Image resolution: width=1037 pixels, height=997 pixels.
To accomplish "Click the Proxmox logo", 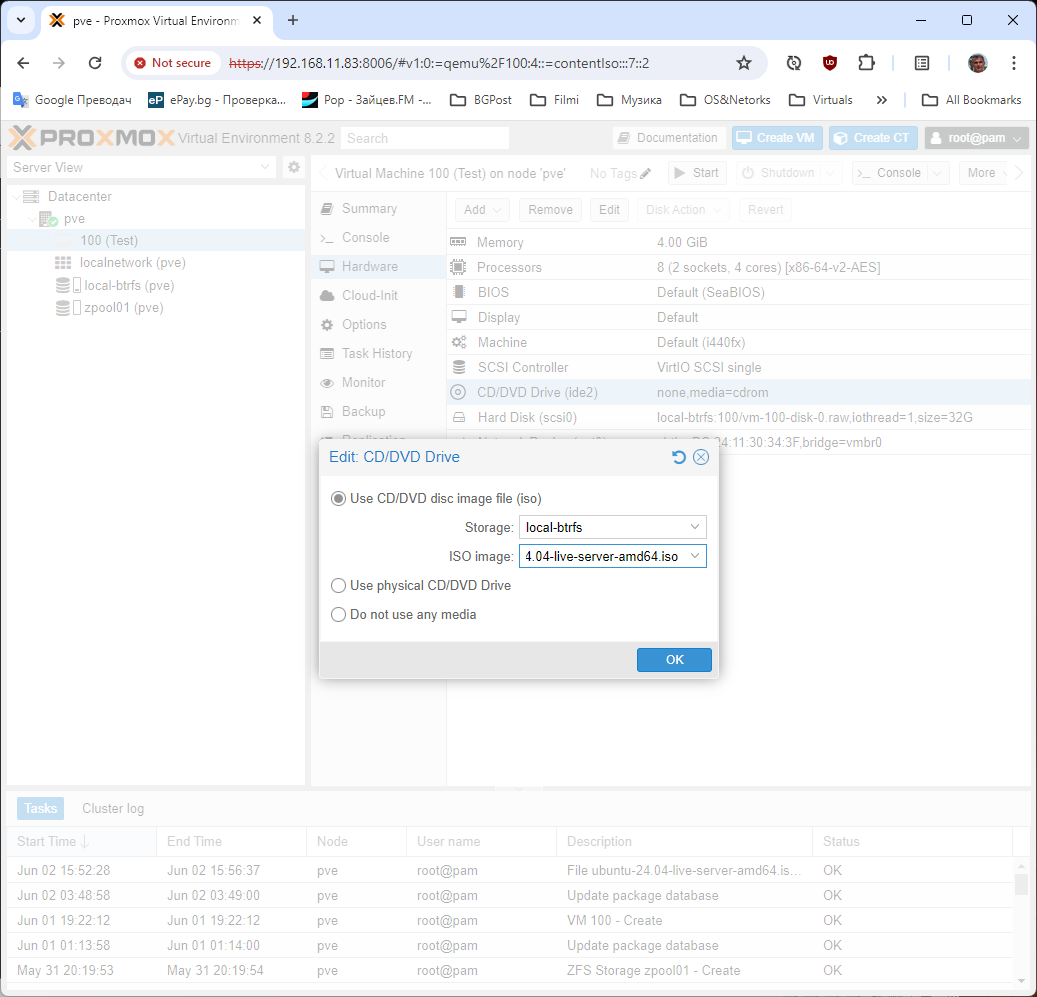I will (91, 138).
